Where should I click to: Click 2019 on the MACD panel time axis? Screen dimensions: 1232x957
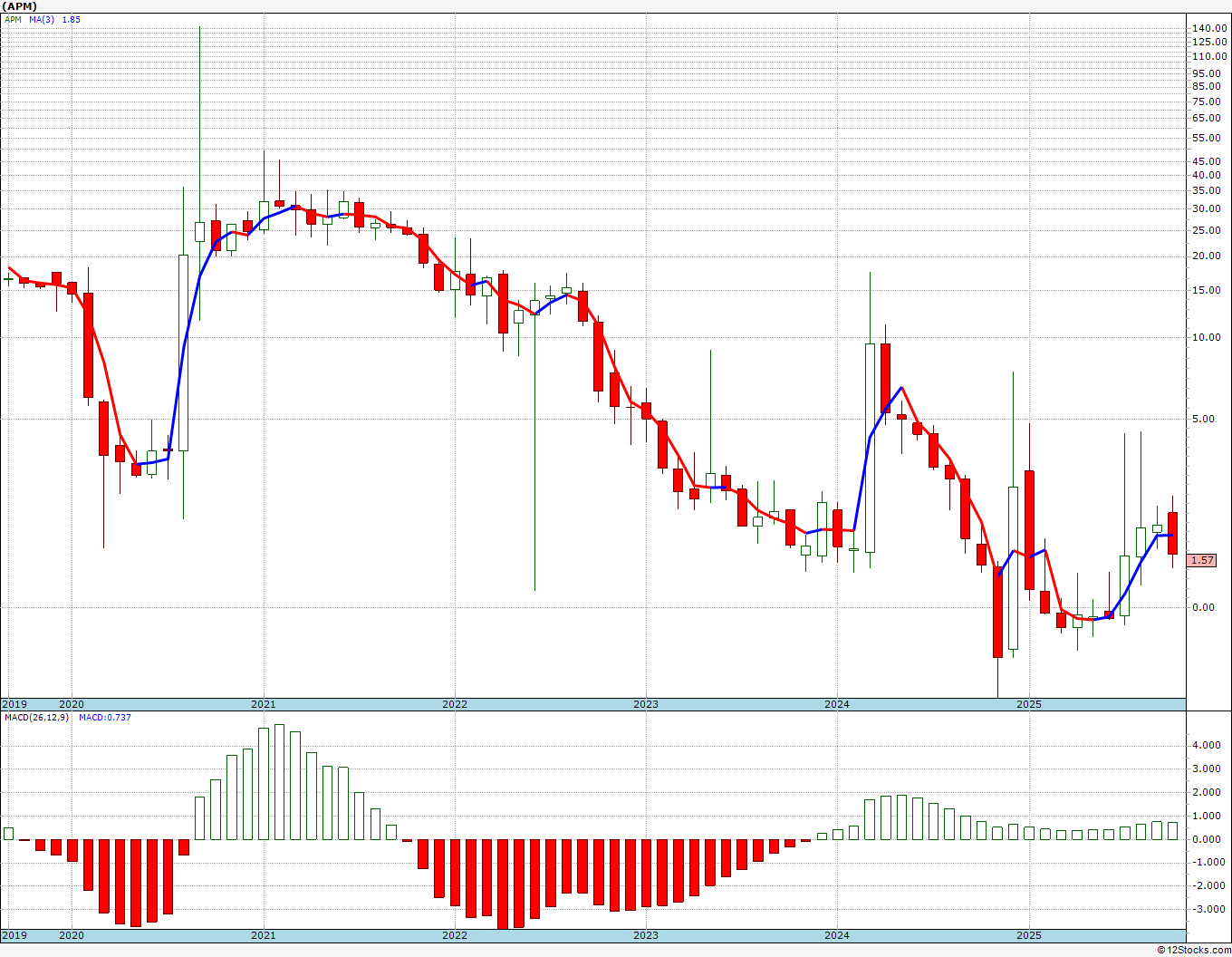pyautogui.click(x=14, y=935)
